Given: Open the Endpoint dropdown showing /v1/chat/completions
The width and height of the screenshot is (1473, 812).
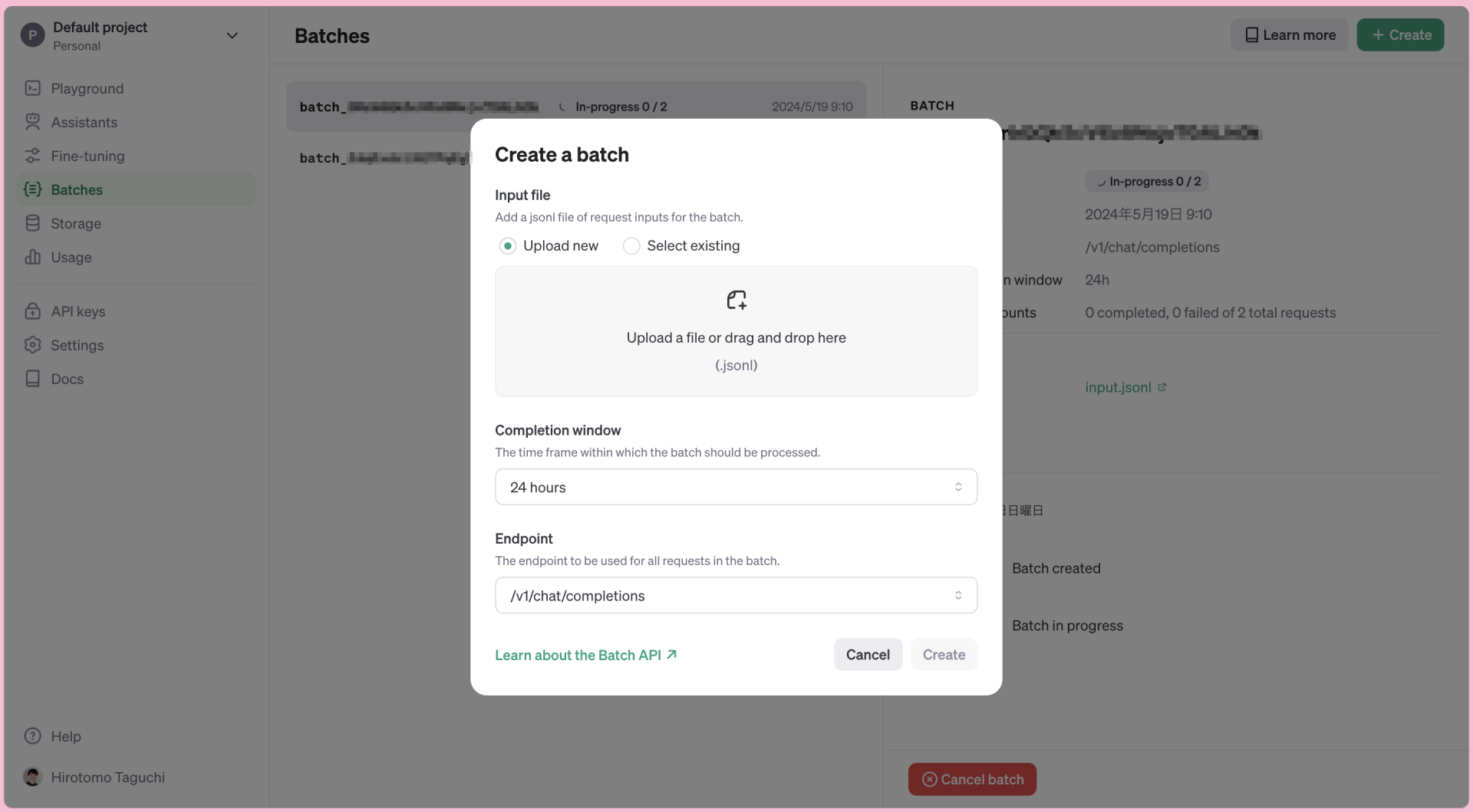Looking at the screenshot, I should tap(736, 595).
